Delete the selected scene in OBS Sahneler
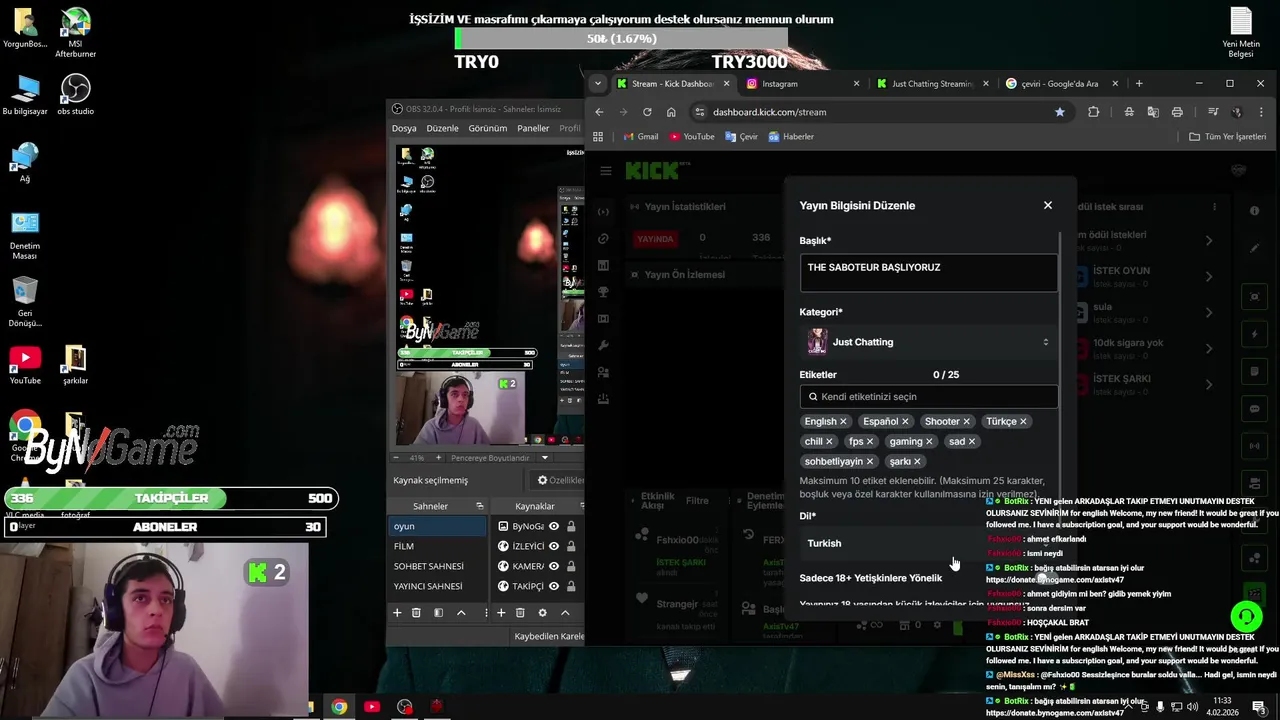The width and height of the screenshot is (1280, 720). (416, 612)
